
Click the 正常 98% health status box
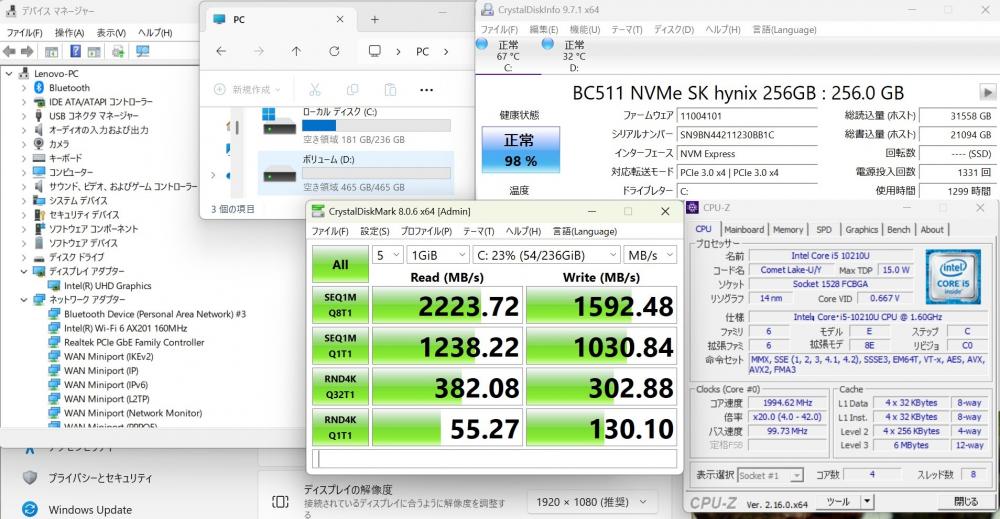point(520,149)
